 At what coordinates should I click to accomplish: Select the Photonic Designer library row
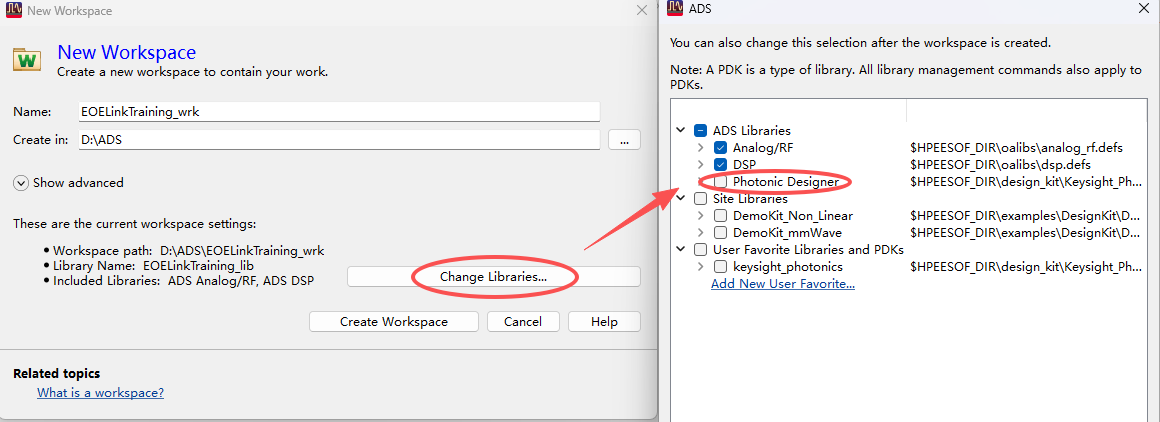786,181
